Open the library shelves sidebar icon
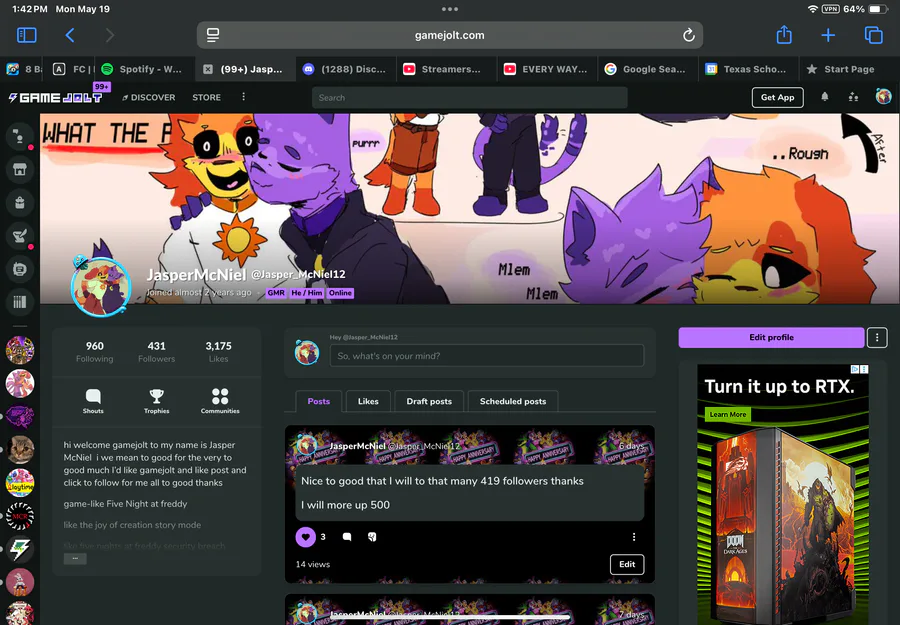Image resolution: width=900 pixels, height=625 pixels. click(20, 302)
